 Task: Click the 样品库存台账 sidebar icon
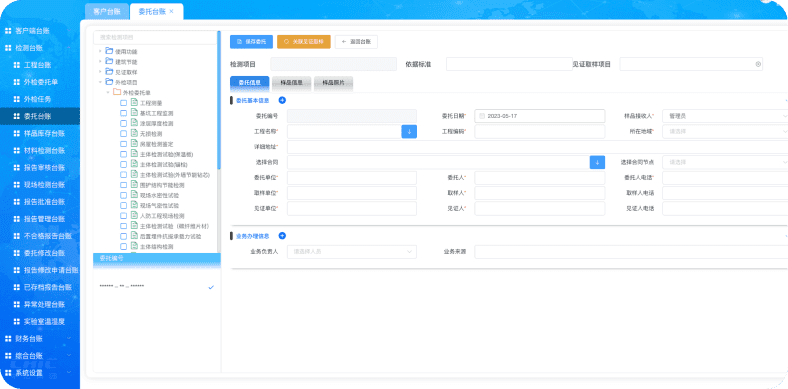[16, 134]
